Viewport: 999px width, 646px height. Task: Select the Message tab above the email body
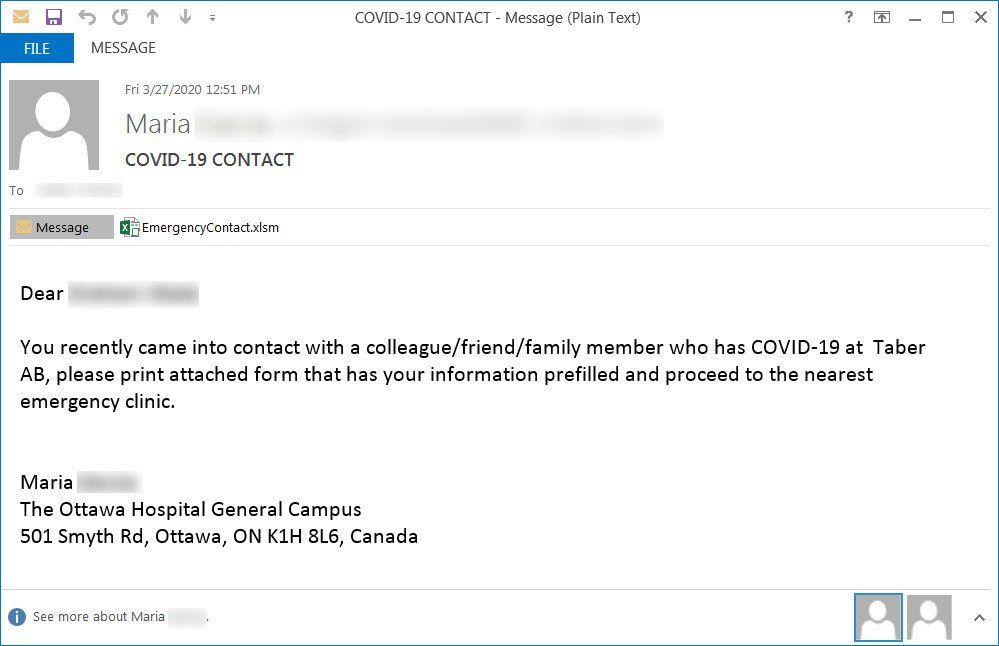coord(62,227)
